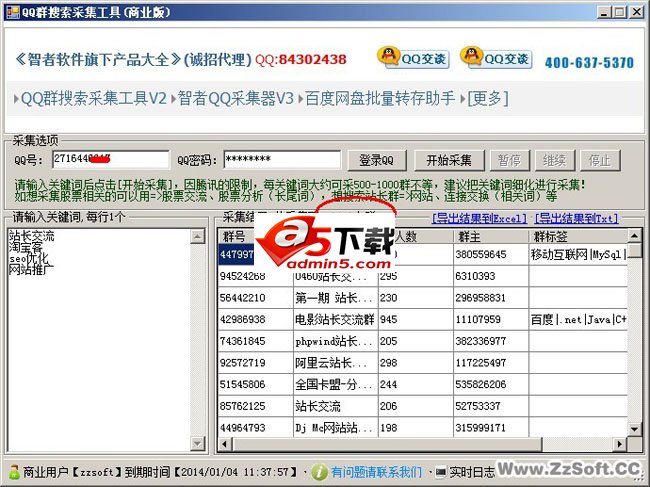Screen dimensions: 650x487
Task: Close the QQ群搜索采集工具 window
Action: click(x=636, y=12)
